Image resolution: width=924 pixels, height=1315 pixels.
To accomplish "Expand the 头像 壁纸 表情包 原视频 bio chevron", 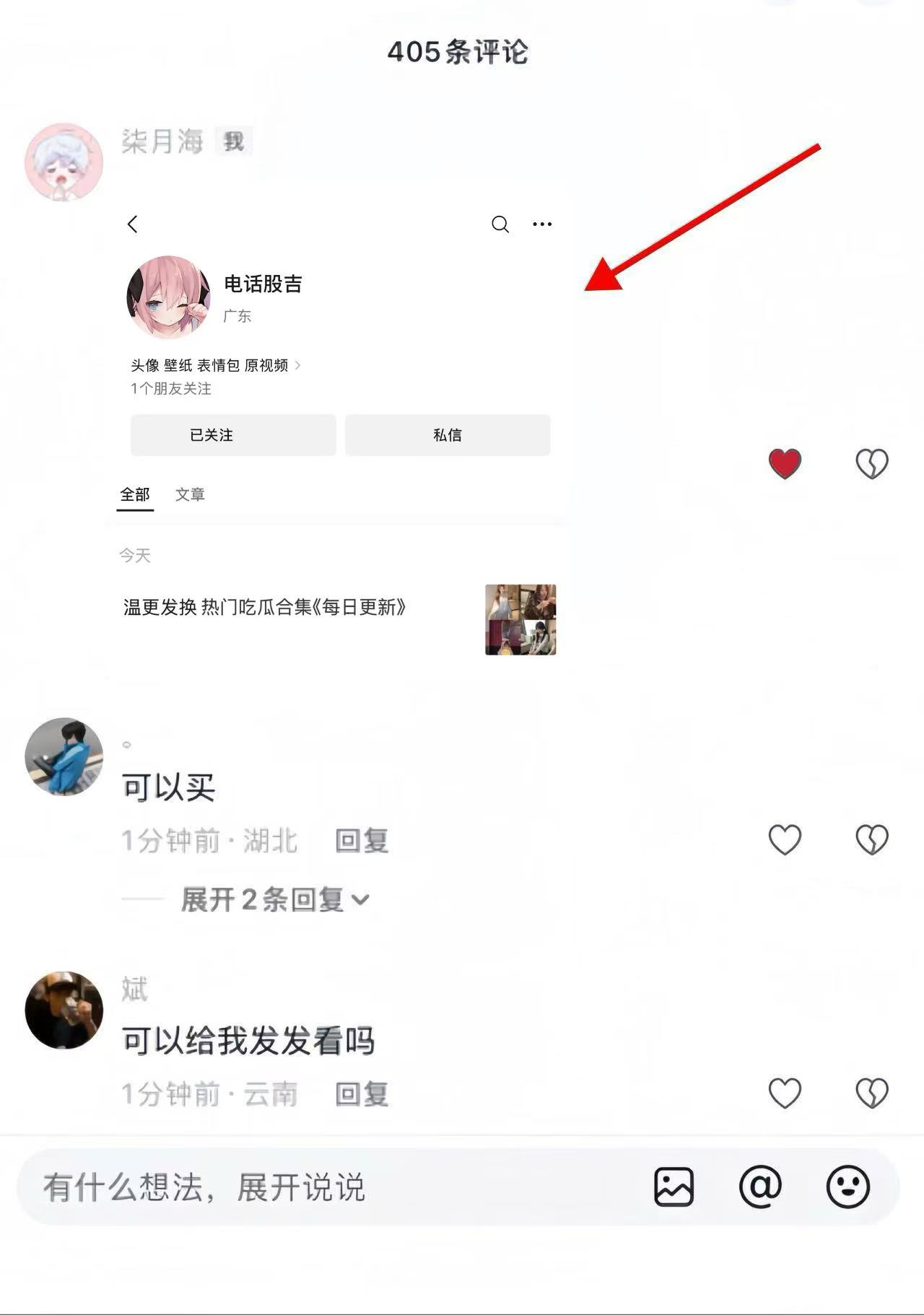I will click(x=297, y=366).
